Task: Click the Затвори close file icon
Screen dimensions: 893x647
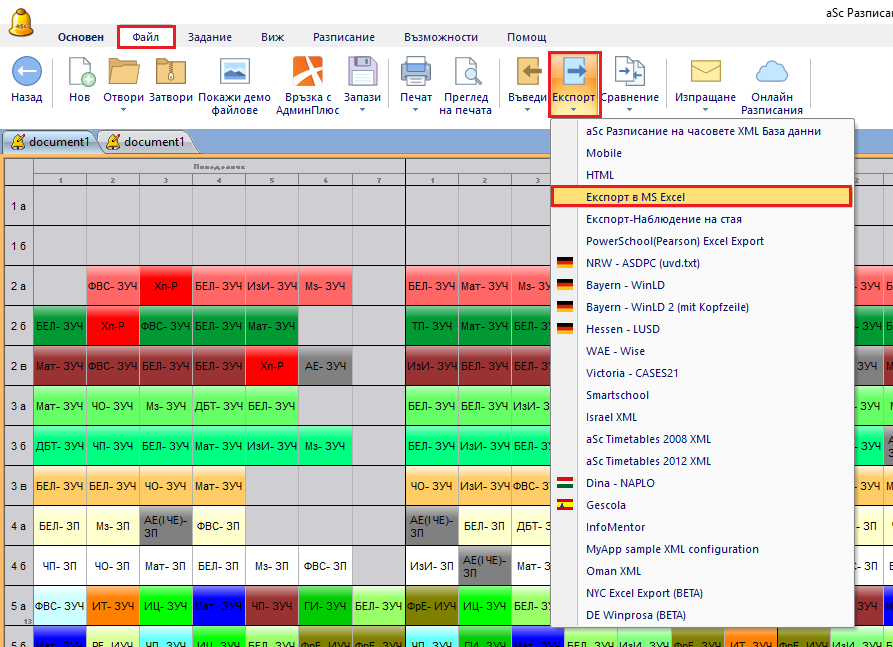Action: pos(171,73)
